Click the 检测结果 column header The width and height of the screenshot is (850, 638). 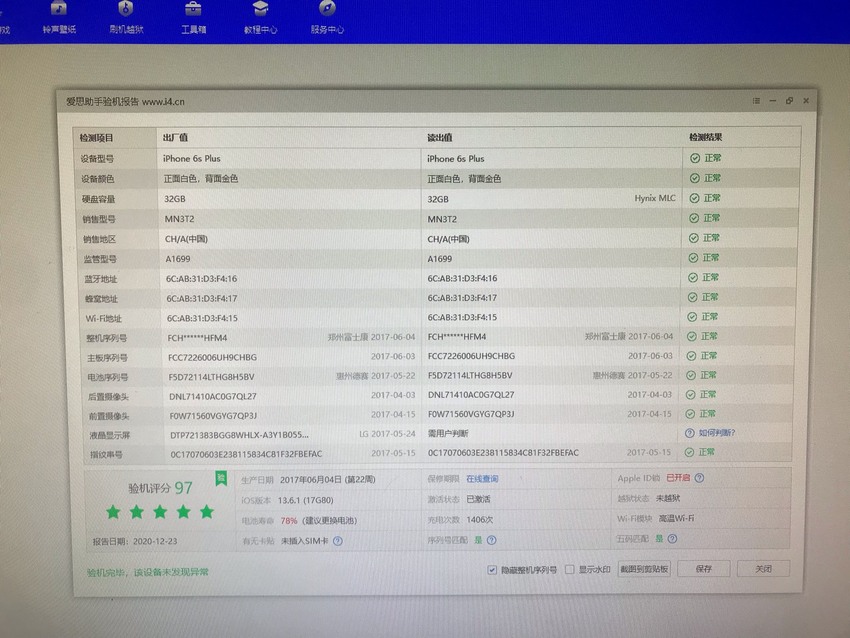pyautogui.click(x=705, y=137)
